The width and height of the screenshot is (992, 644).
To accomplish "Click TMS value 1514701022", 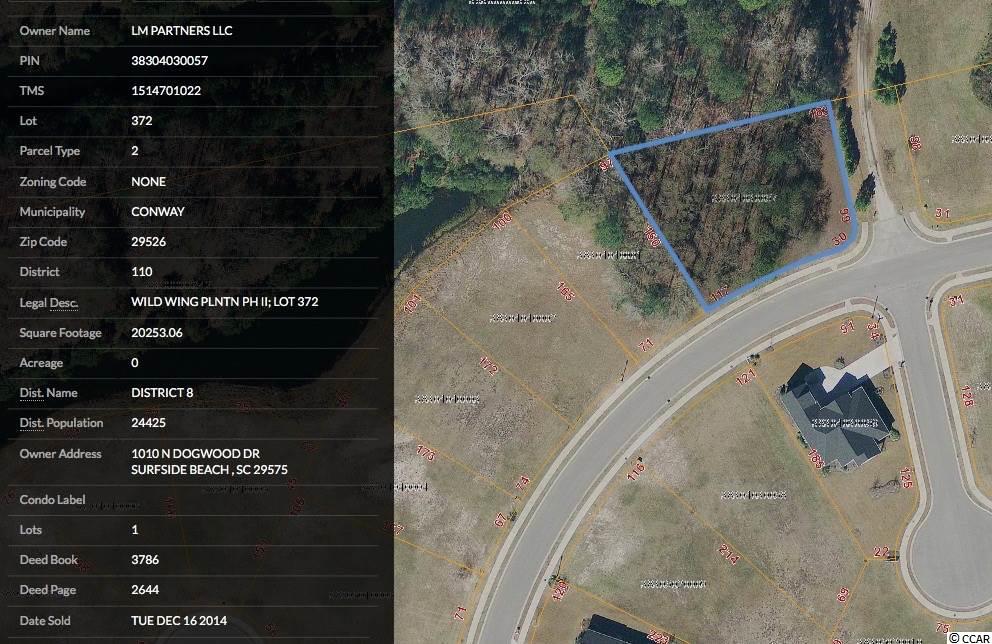I will [166, 90].
